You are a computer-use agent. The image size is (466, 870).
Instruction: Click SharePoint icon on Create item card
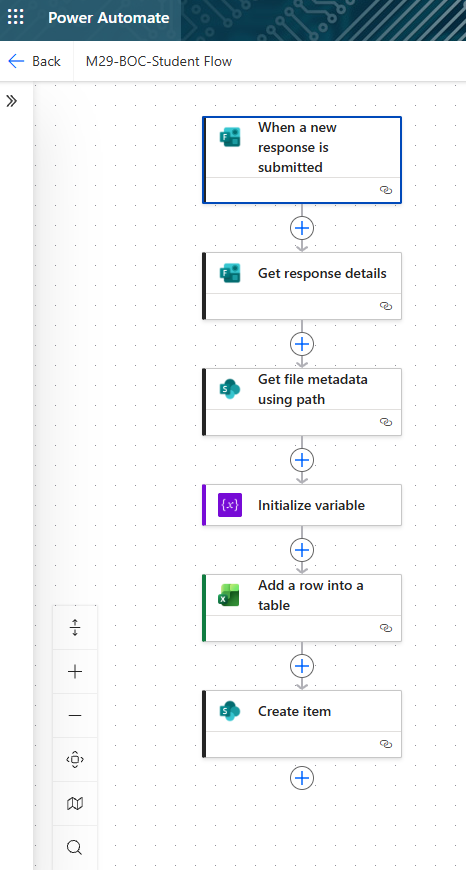coord(230,711)
